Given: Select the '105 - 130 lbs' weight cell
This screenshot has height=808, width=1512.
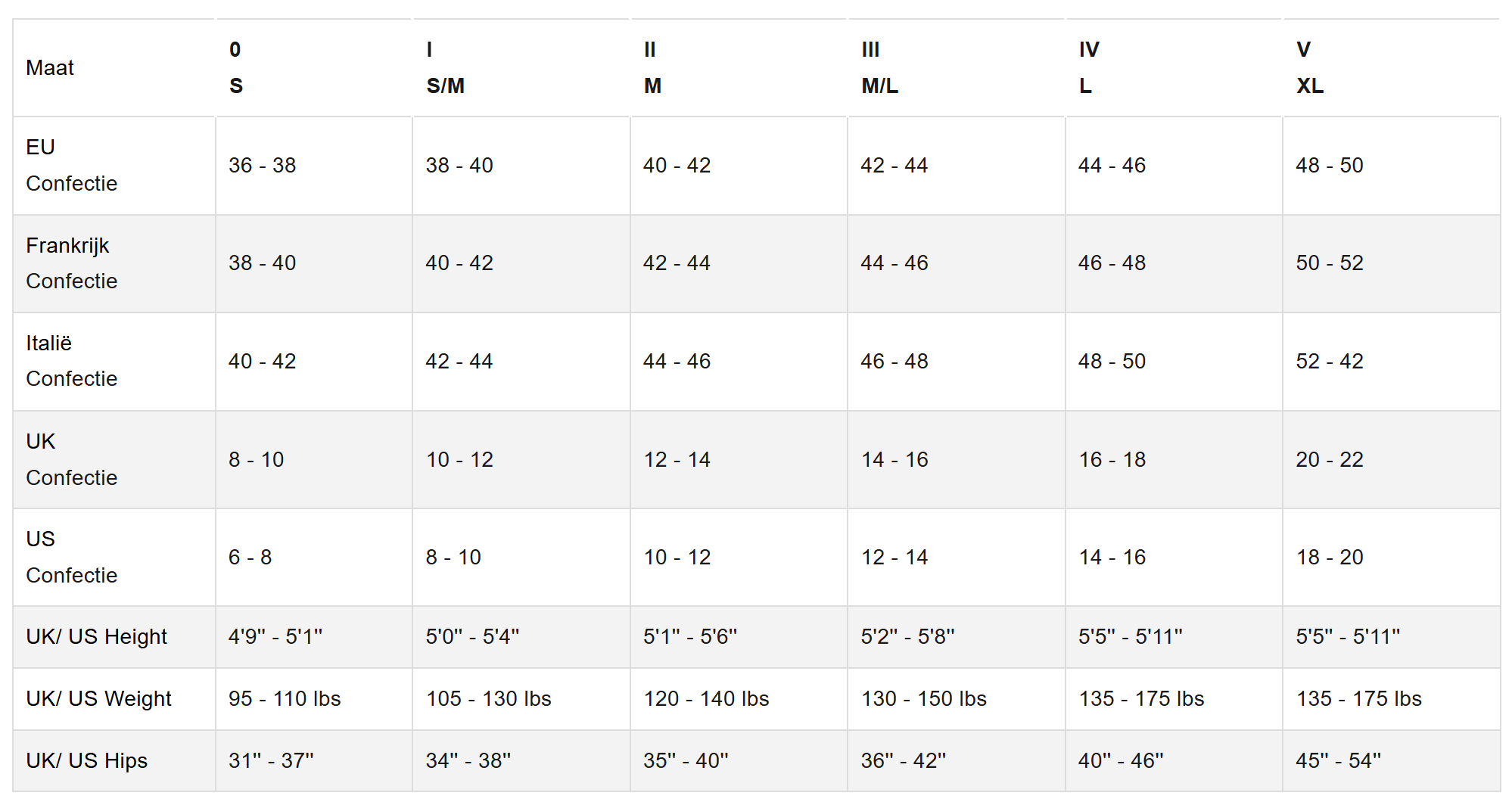Looking at the screenshot, I should point(488,698).
